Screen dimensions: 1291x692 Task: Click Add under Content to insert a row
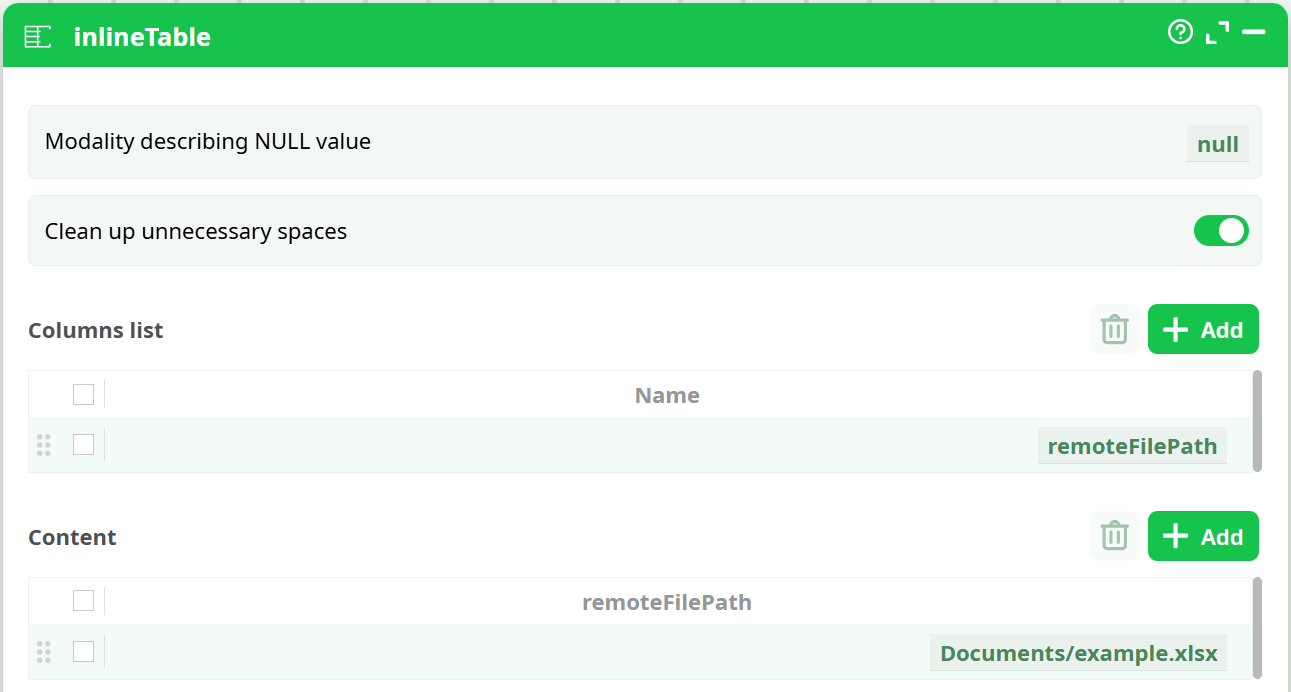1203,536
